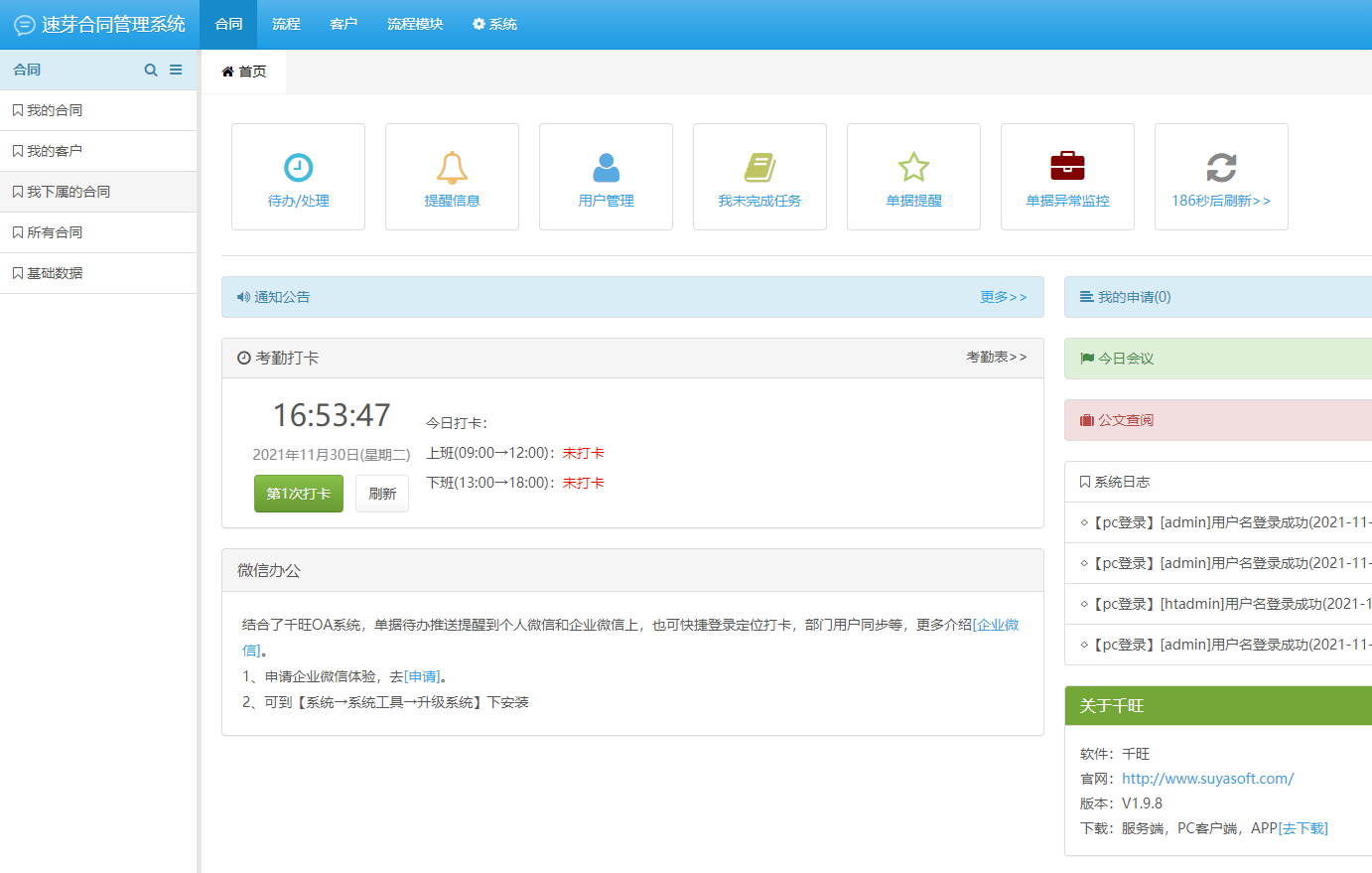This screenshot has width=1372, height=873.
Task: Open the 考勤表>> attendance sheet link
Action: point(996,357)
